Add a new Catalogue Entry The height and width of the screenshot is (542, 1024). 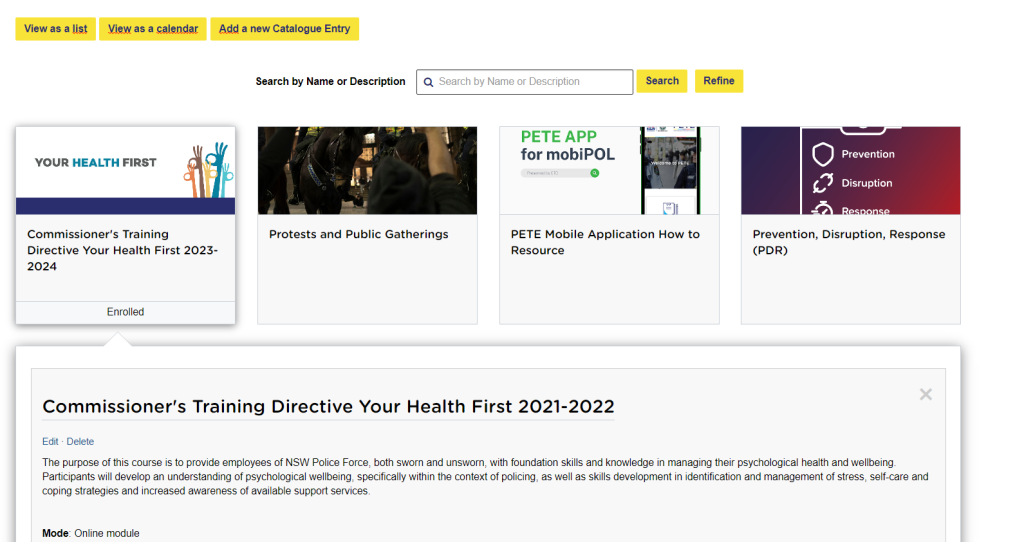point(284,29)
